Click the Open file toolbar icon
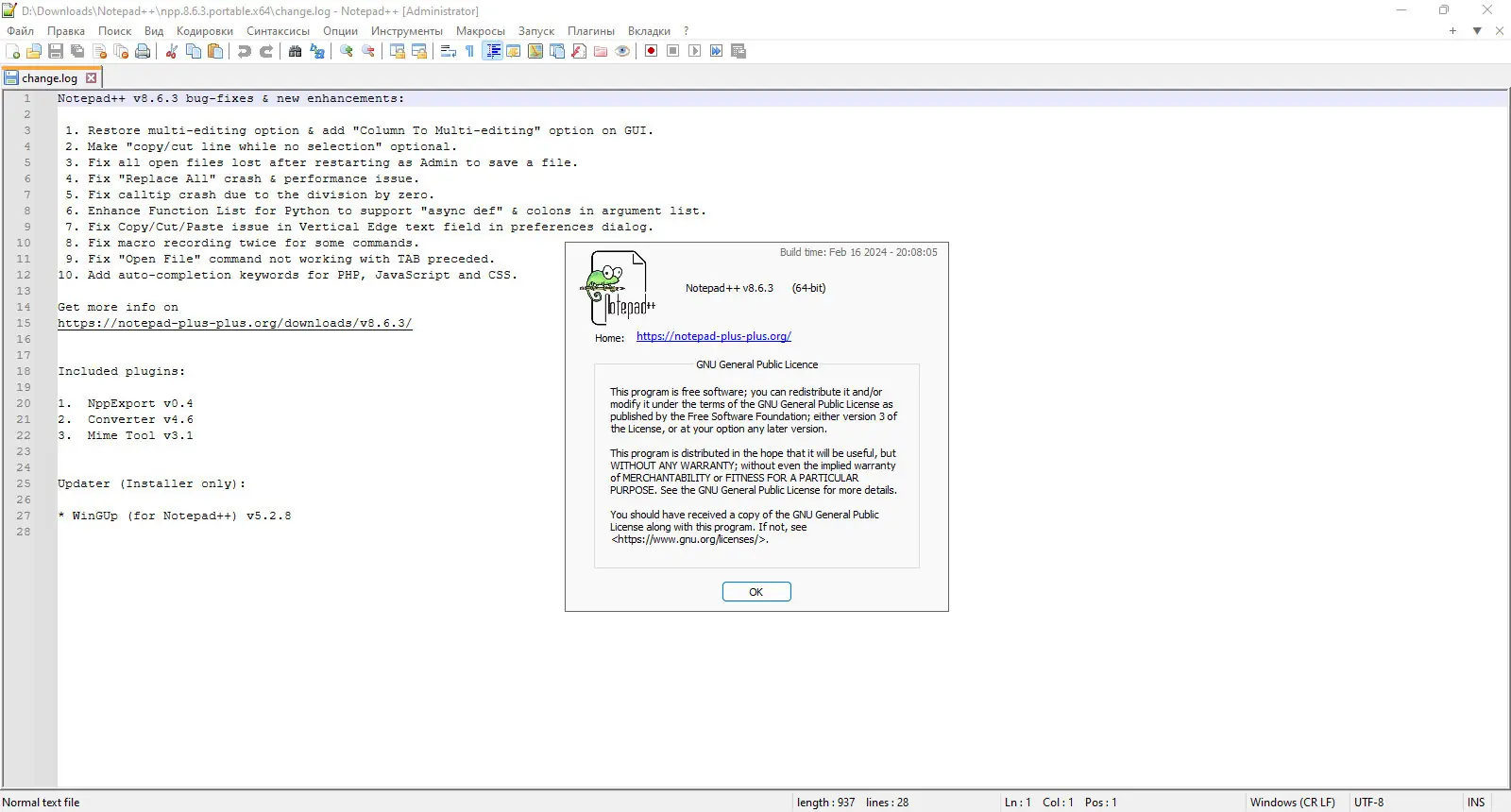 point(34,51)
